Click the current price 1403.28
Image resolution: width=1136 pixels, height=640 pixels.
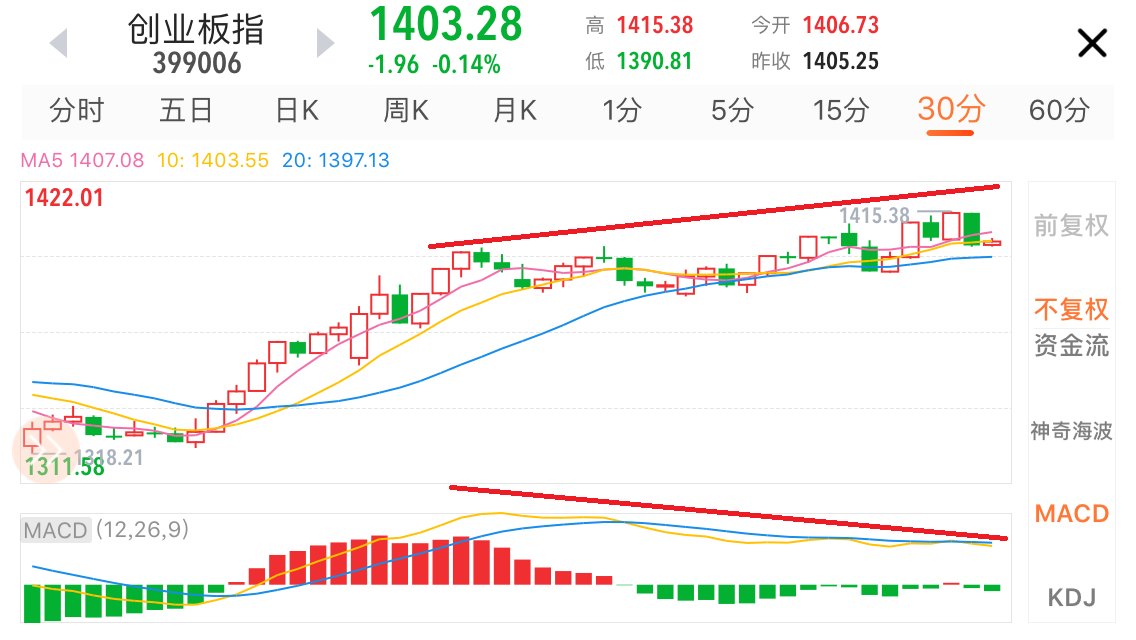446,24
